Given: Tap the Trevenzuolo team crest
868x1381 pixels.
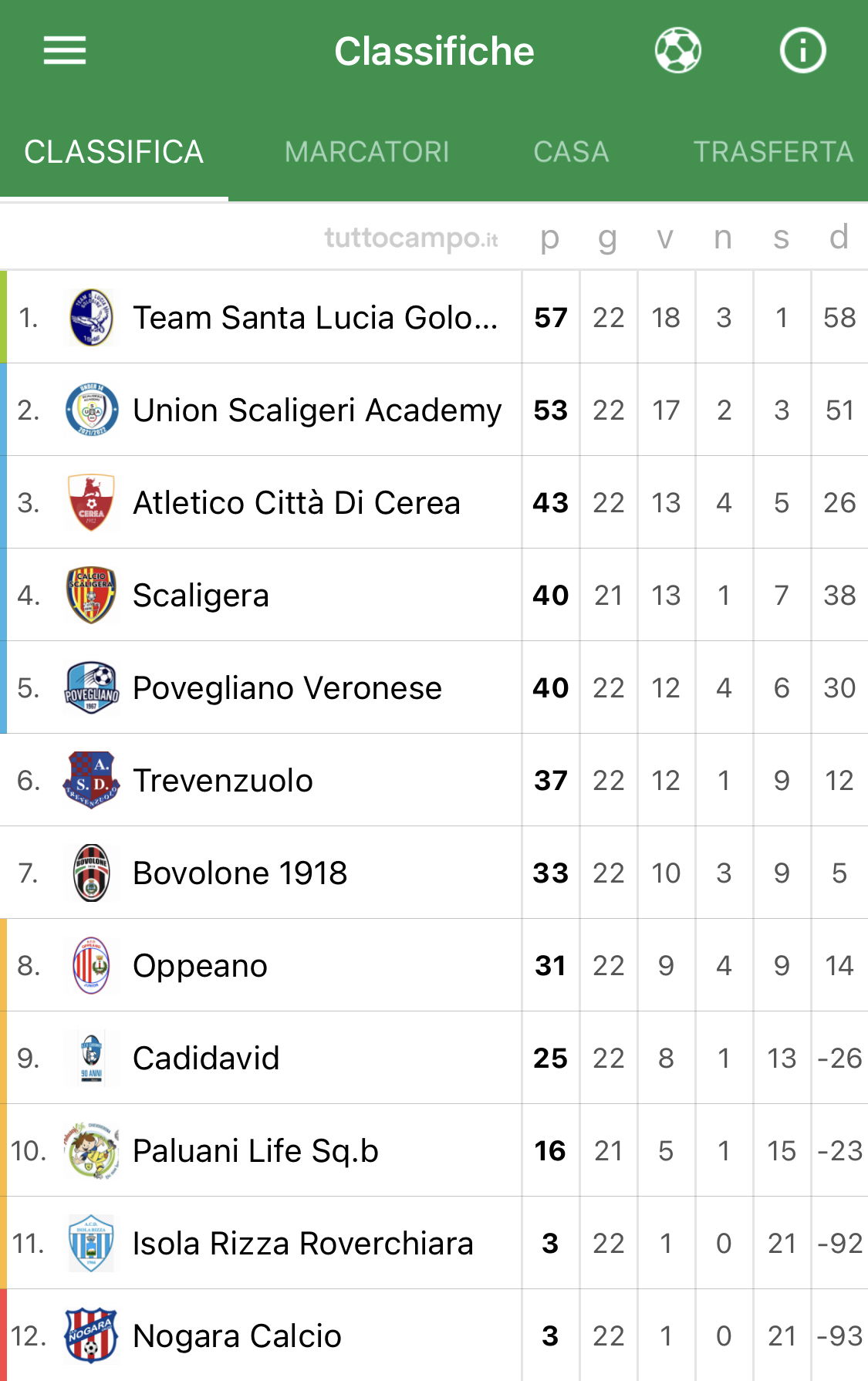Looking at the screenshot, I should pyautogui.click(x=91, y=780).
